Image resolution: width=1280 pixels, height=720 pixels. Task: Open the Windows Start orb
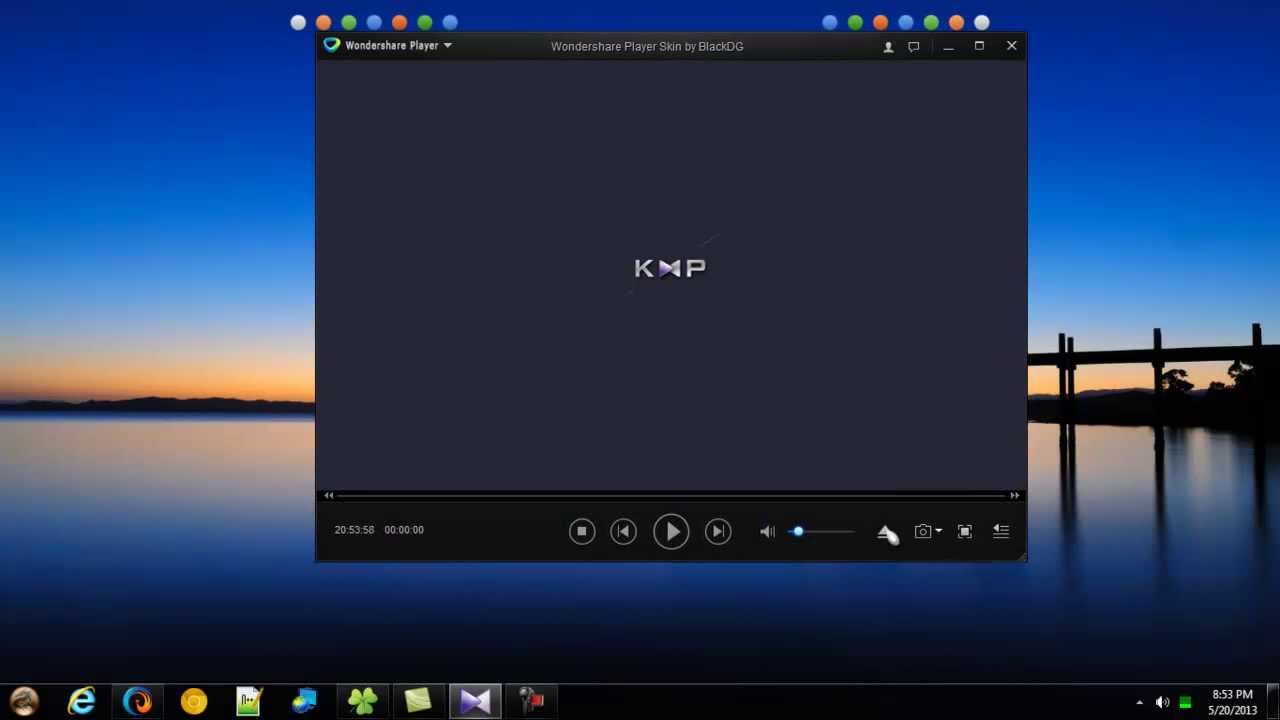(x=25, y=701)
